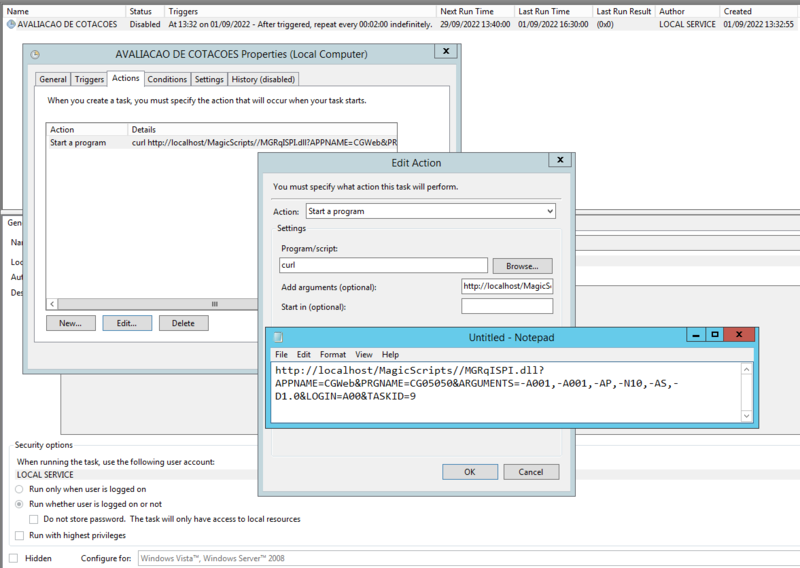800x568 pixels.
Task: Open Notepad View menu
Action: [x=364, y=354]
